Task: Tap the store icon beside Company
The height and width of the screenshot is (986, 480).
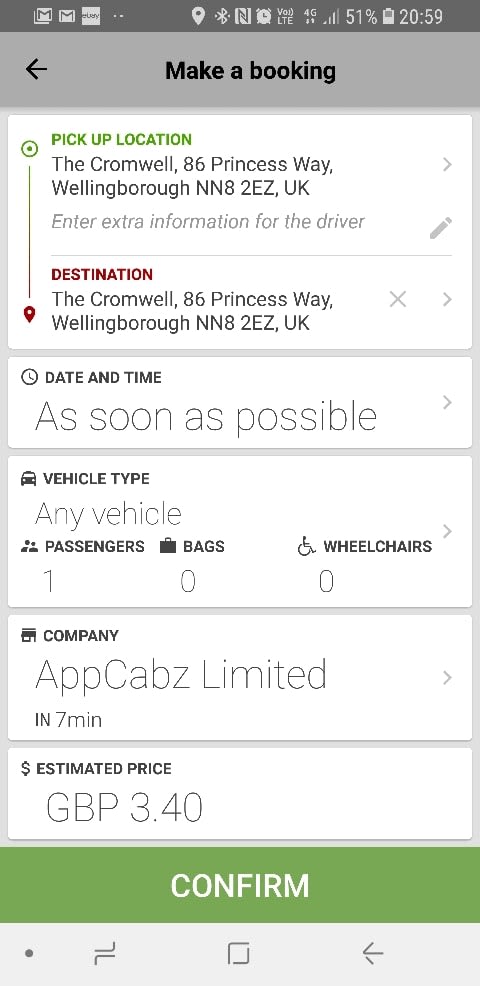Action: pyautogui.click(x=28, y=636)
